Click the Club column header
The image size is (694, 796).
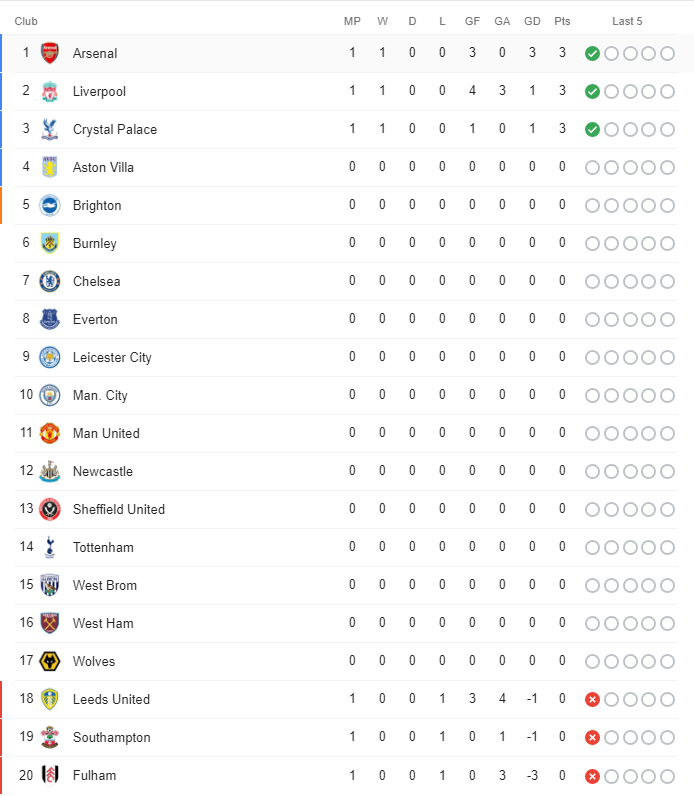[26, 21]
